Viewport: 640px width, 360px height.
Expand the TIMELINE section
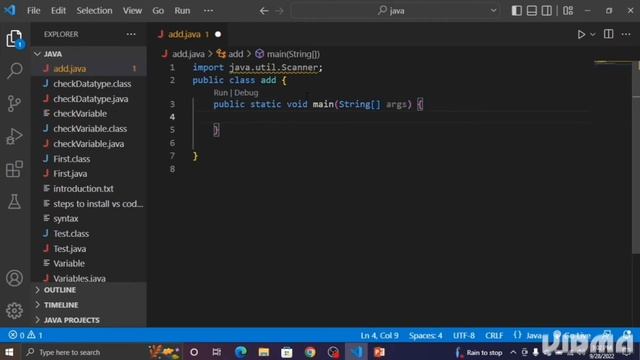[89, 305]
